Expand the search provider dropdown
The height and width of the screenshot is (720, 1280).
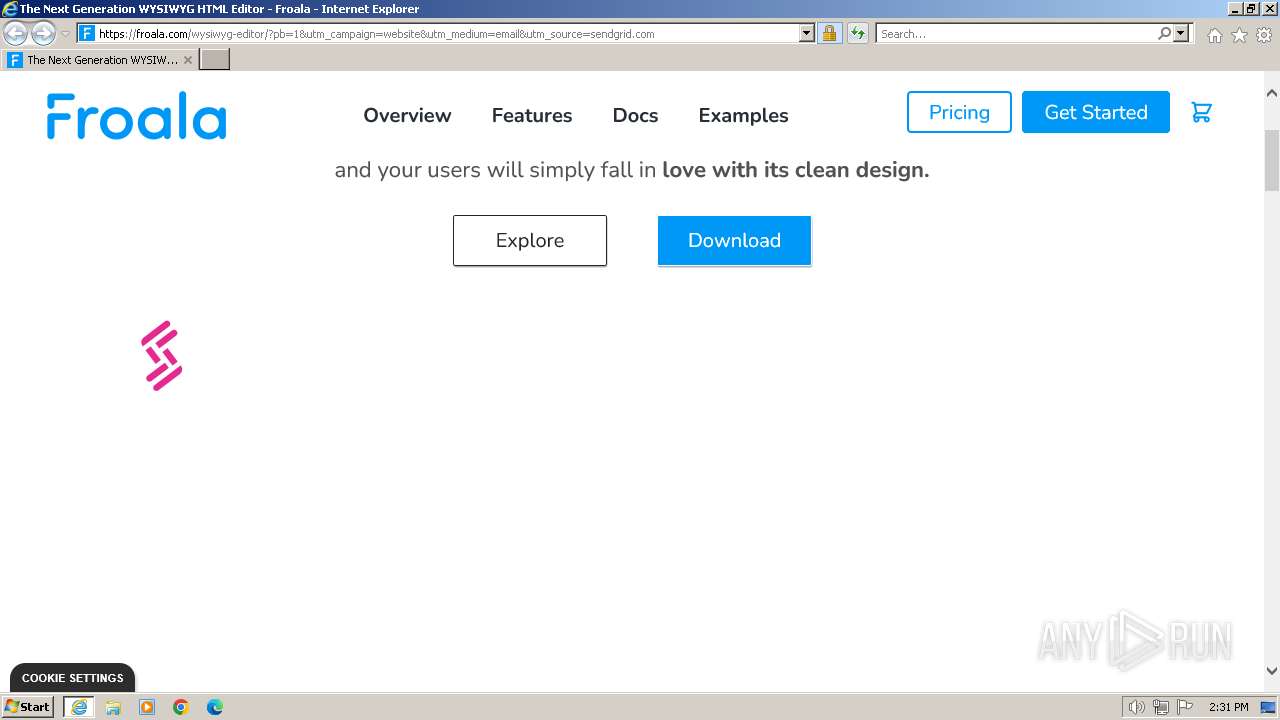1181,33
